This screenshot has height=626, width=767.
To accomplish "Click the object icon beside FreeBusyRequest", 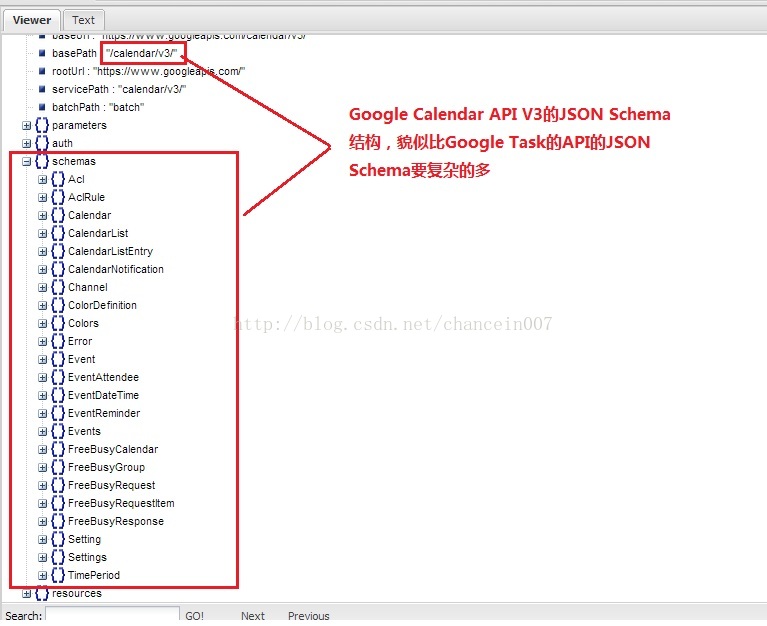I will [58, 485].
